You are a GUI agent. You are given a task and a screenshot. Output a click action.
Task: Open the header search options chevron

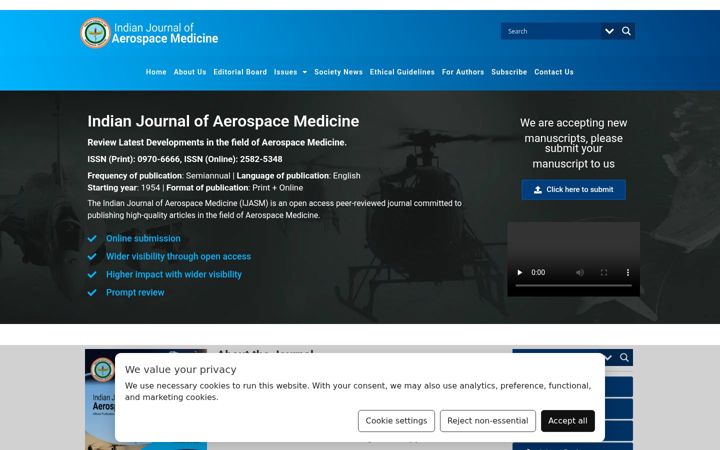609,31
